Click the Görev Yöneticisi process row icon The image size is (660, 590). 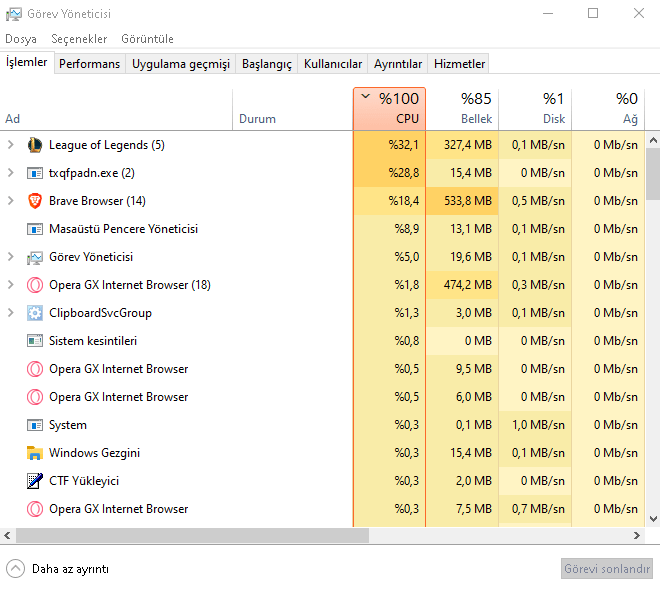pyautogui.click(x=35, y=258)
